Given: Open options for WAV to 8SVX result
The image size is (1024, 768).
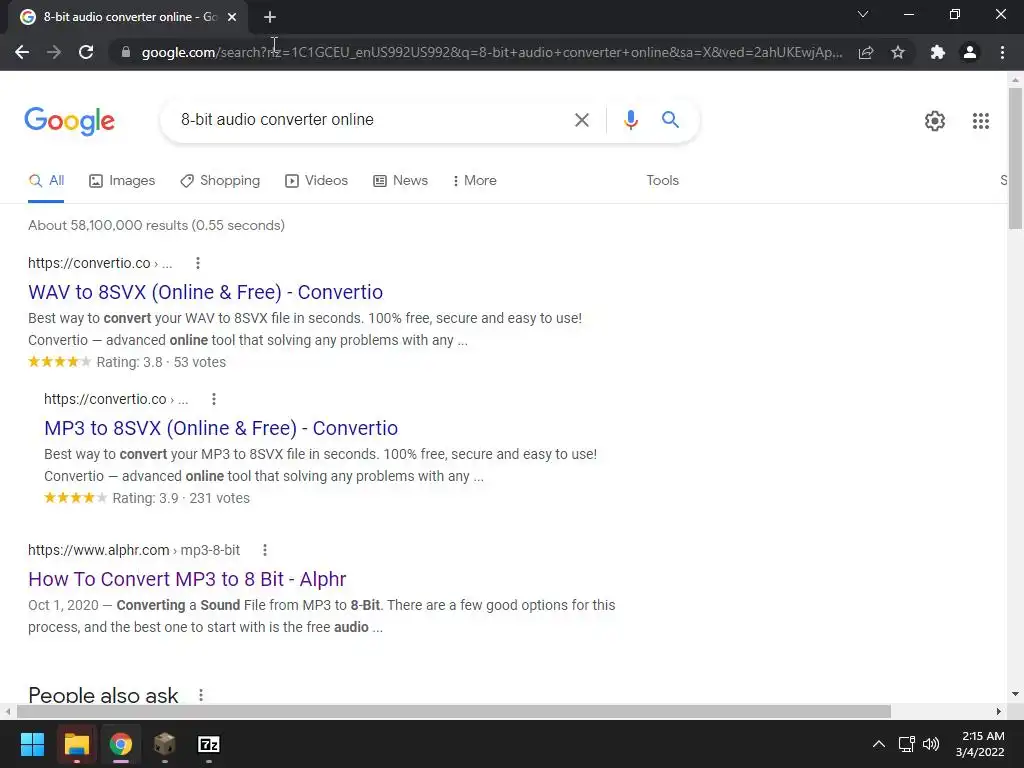Looking at the screenshot, I should pyautogui.click(x=198, y=263).
